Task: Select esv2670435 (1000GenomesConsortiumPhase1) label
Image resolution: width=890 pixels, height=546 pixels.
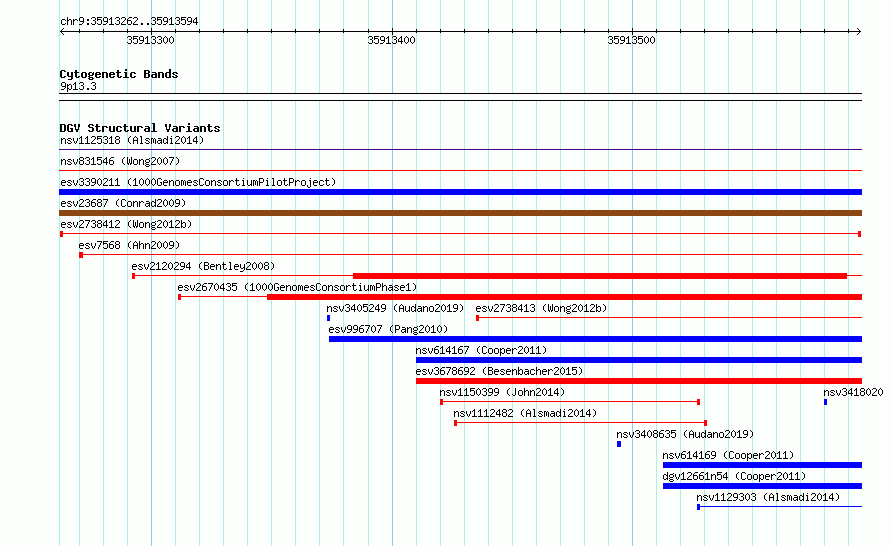Action: [x=297, y=287]
